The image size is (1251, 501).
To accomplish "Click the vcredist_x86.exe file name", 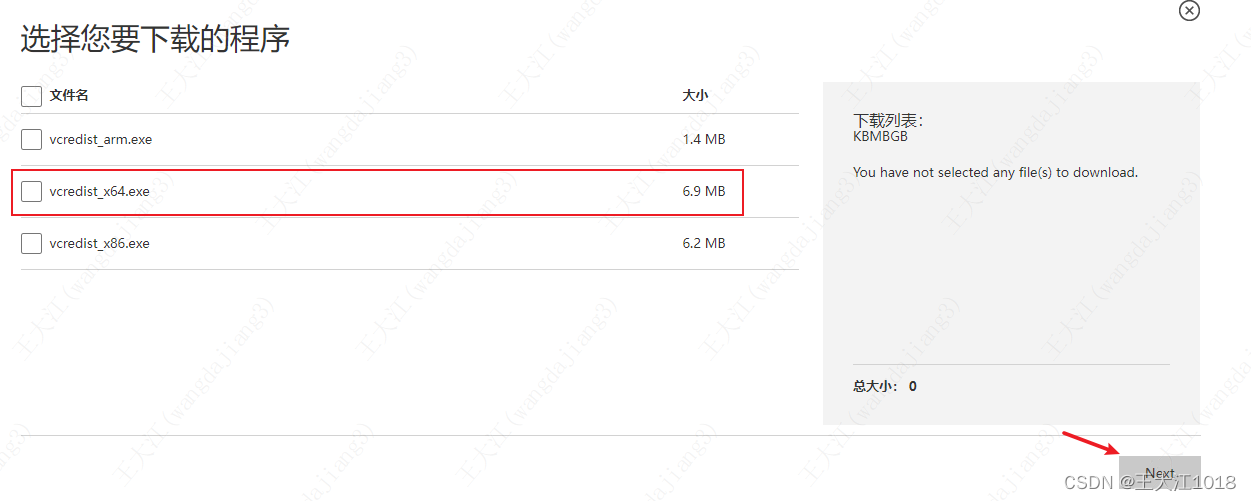I will (x=99, y=243).
